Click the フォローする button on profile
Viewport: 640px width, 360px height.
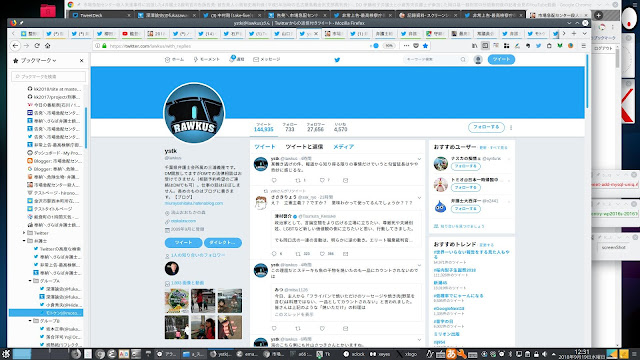pyautogui.click(x=486, y=127)
